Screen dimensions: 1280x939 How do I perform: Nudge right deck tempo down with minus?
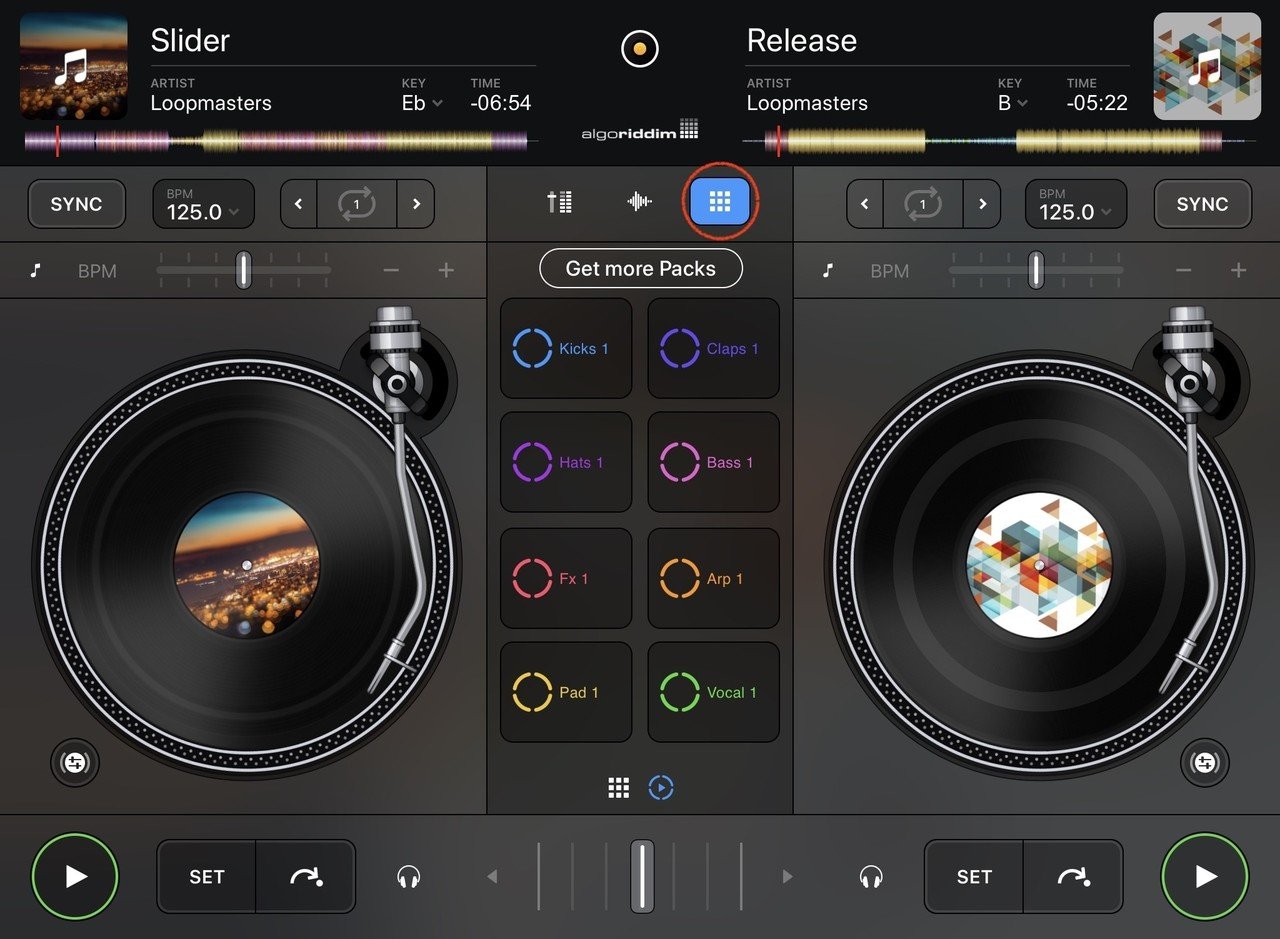pyautogui.click(x=1183, y=270)
